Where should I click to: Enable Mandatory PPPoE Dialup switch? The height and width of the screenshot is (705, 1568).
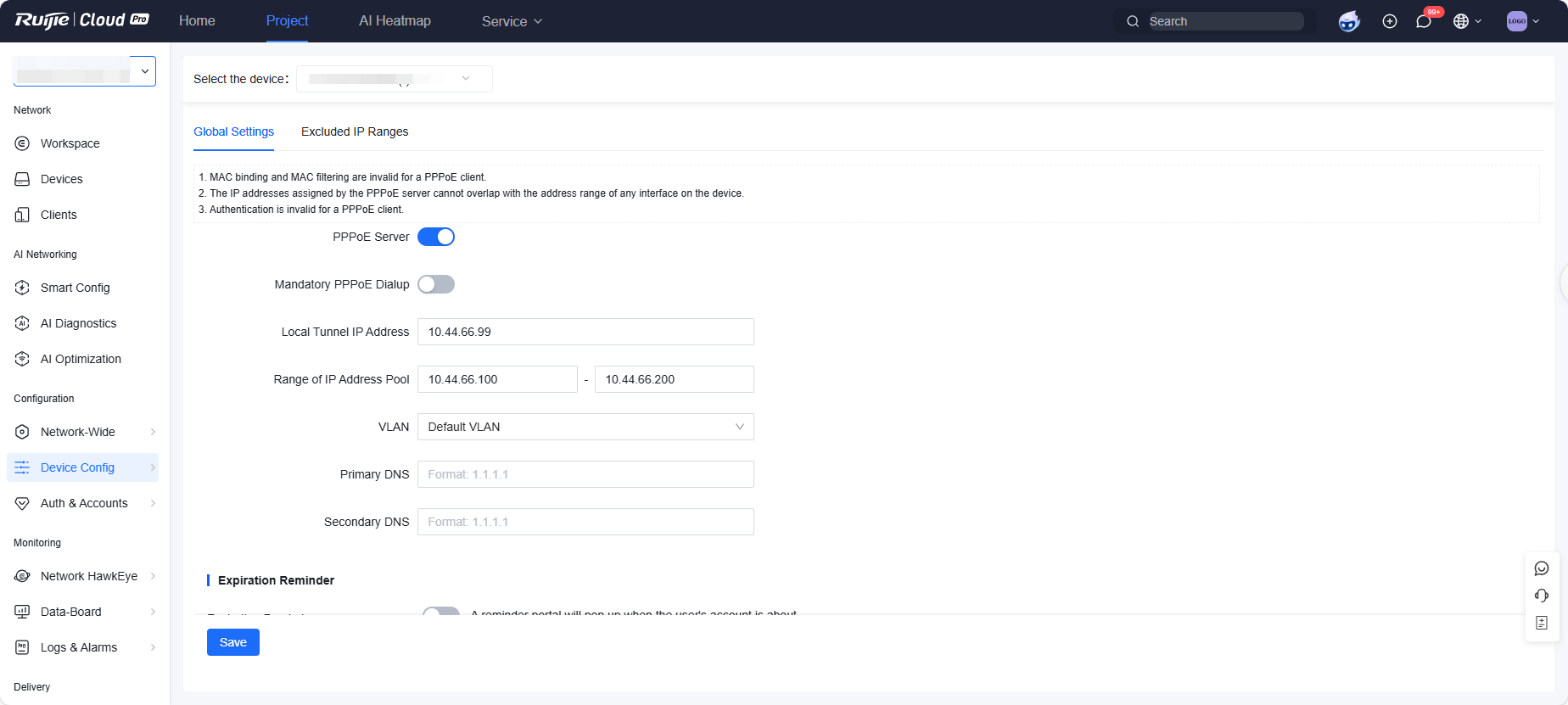point(436,284)
